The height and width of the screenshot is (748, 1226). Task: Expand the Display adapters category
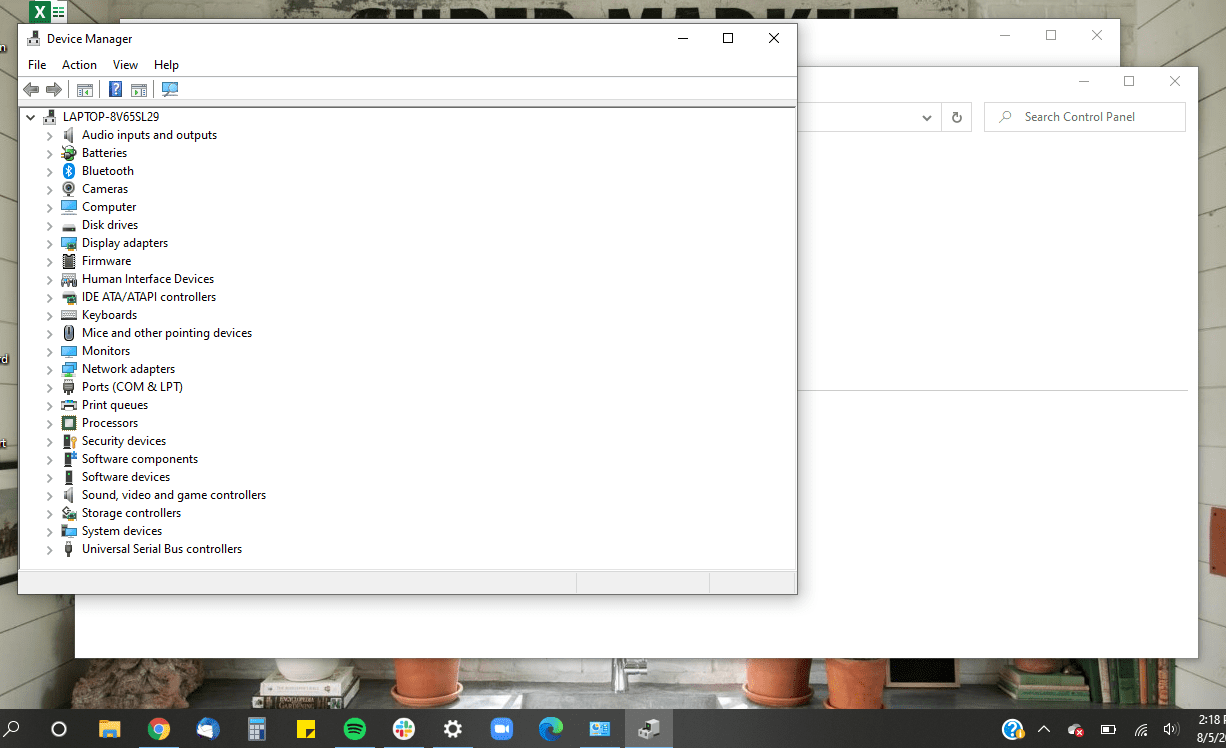coord(48,242)
